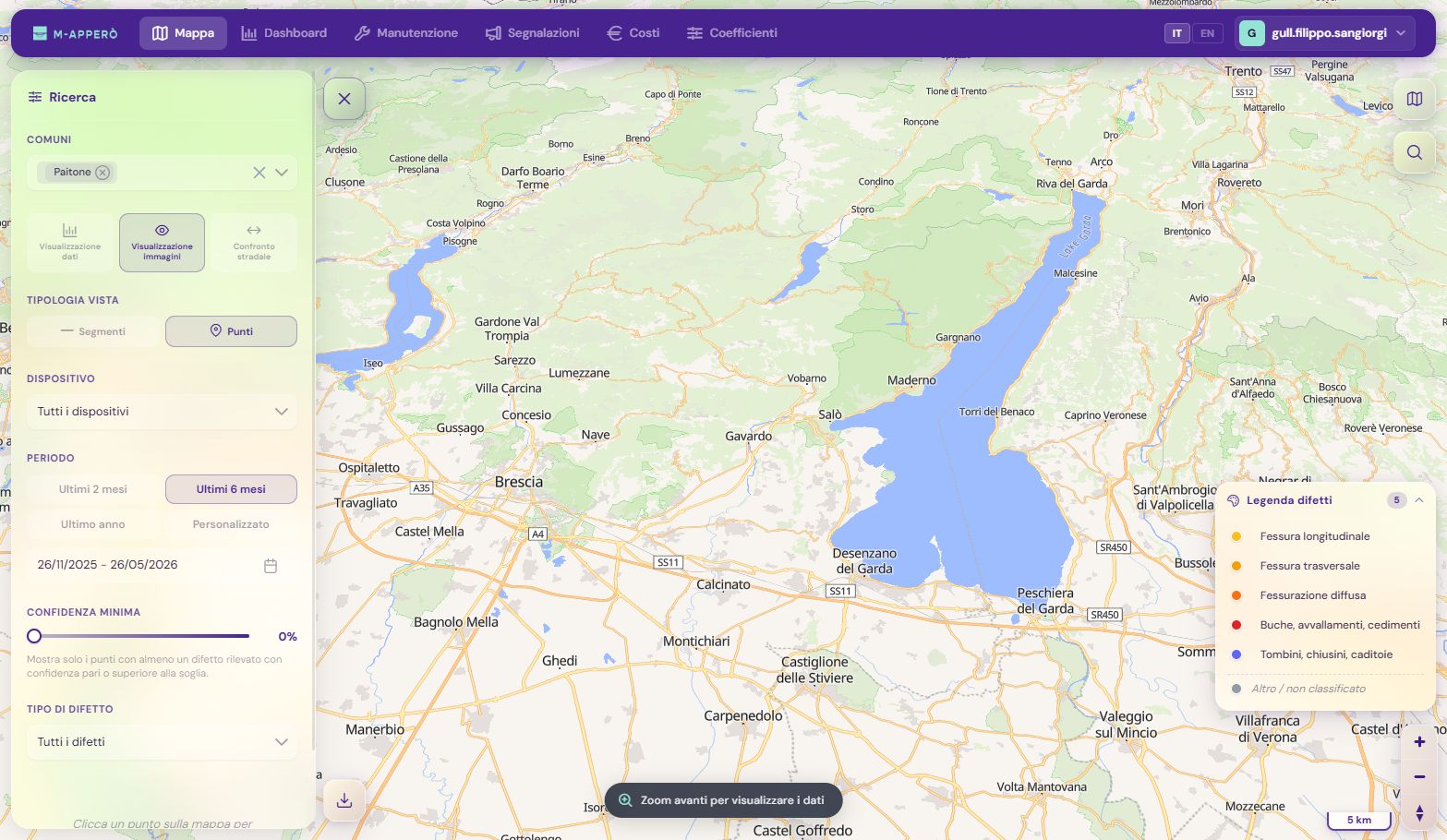
Task: Click the Confidenza minima slider track
Action: [x=139, y=636]
